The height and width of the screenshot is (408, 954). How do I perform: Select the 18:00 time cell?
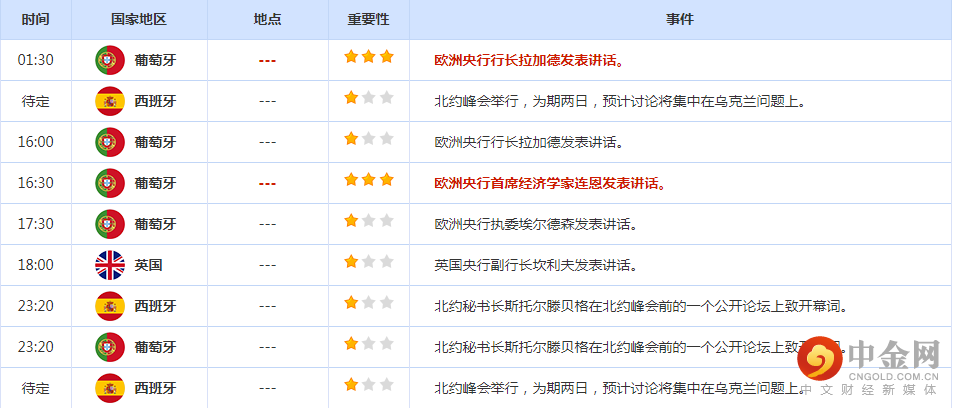tap(35, 265)
